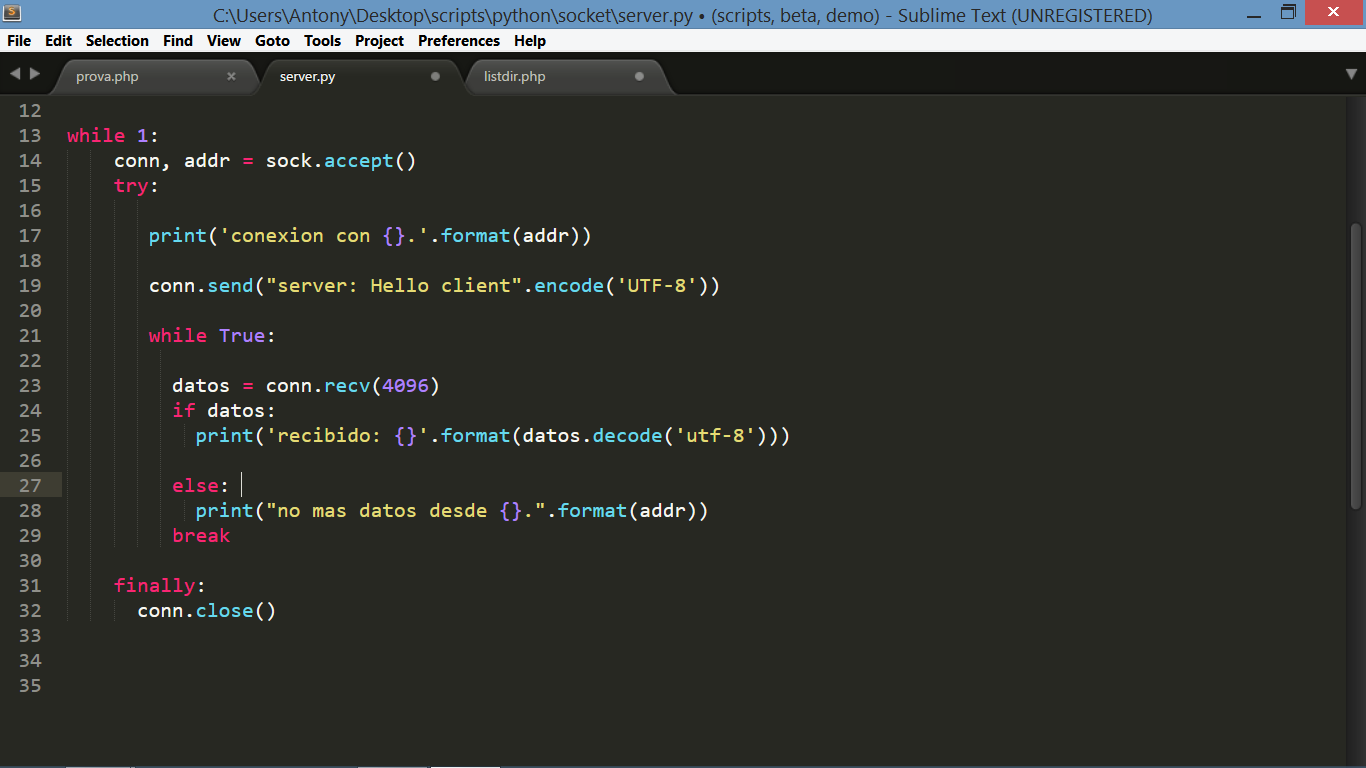The height and width of the screenshot is (768, 1366).
Task: Click the 'while 1:' statement
Action: coord(113,136)
